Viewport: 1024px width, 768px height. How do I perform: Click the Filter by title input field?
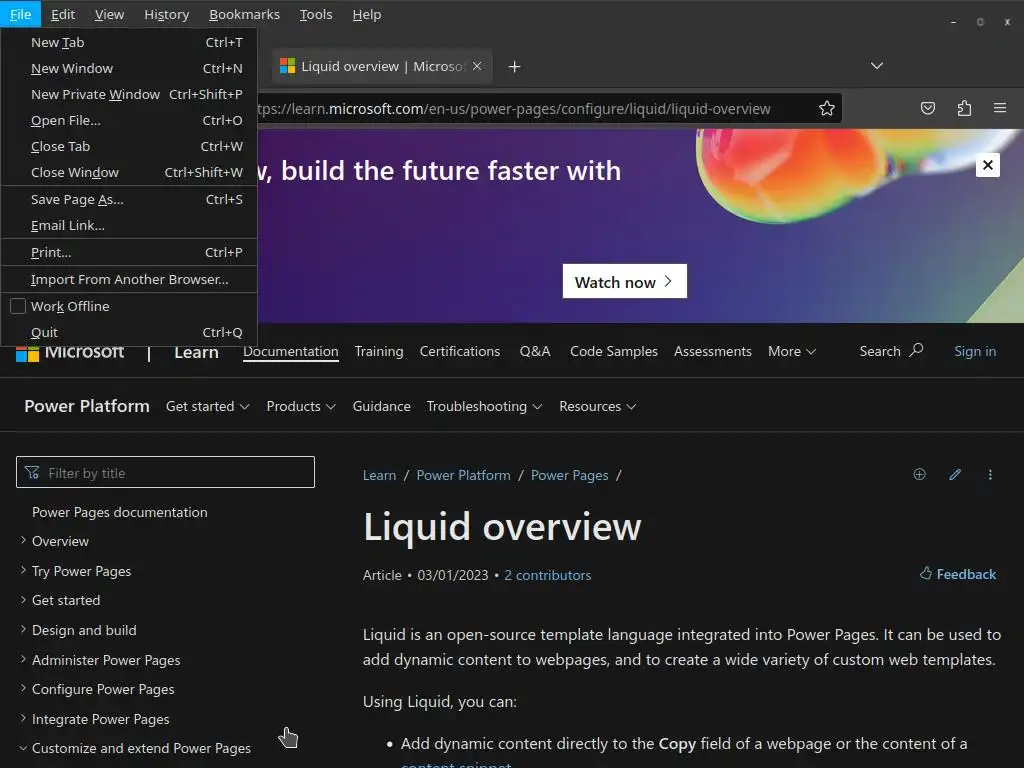pyautogui.click(x=165, y=472)
